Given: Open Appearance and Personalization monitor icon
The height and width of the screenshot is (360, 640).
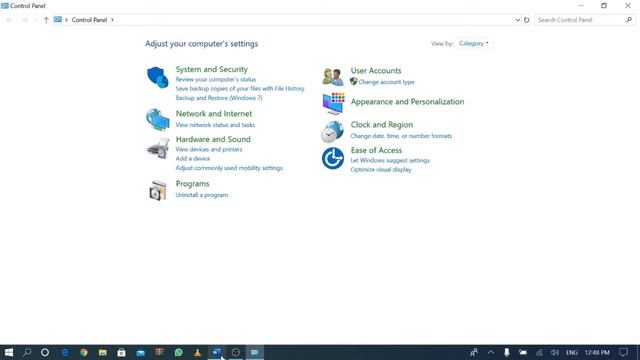Looking at the screenshot, I should click(x=333, y=103).
